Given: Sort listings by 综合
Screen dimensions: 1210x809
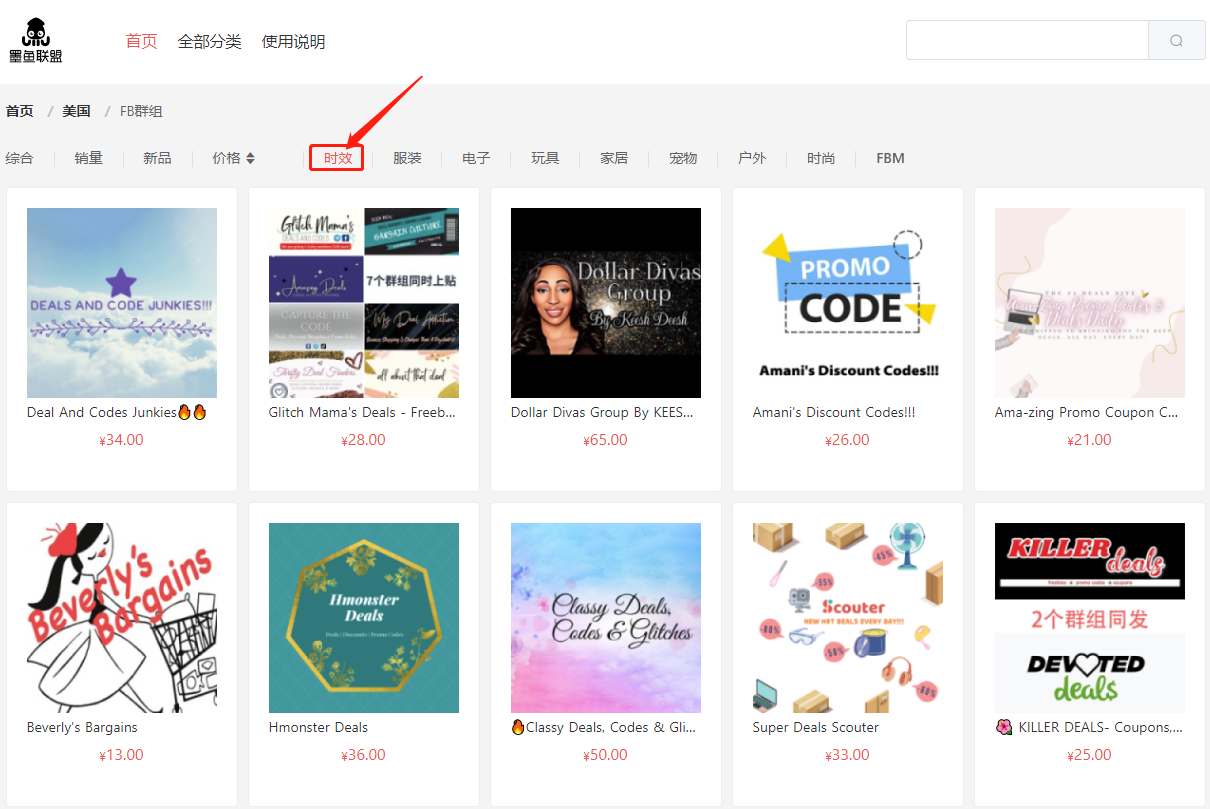Looking at the screenshot, I should 19,158.
